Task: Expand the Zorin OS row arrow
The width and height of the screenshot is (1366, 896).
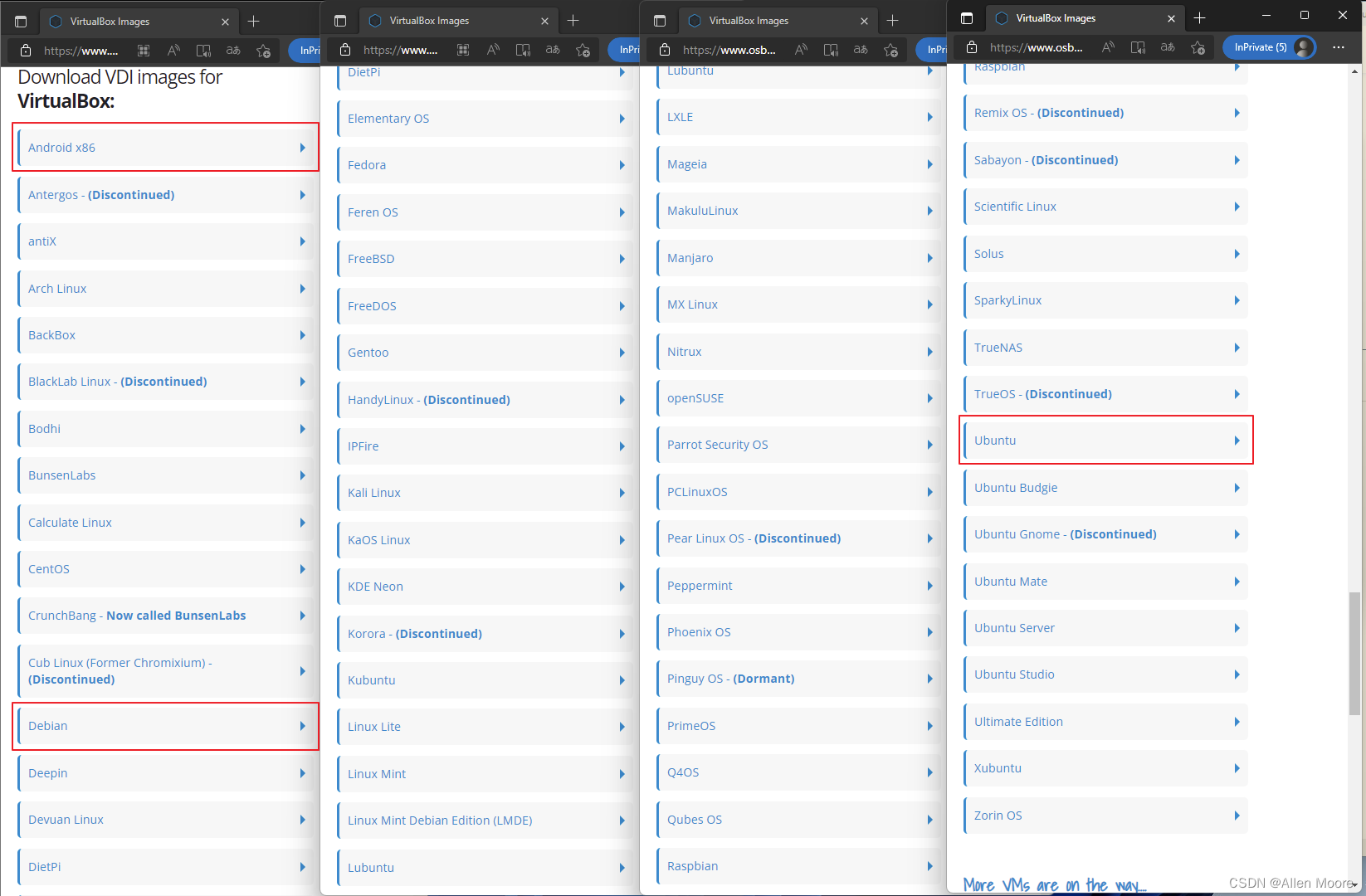Action: point(1237,816)
